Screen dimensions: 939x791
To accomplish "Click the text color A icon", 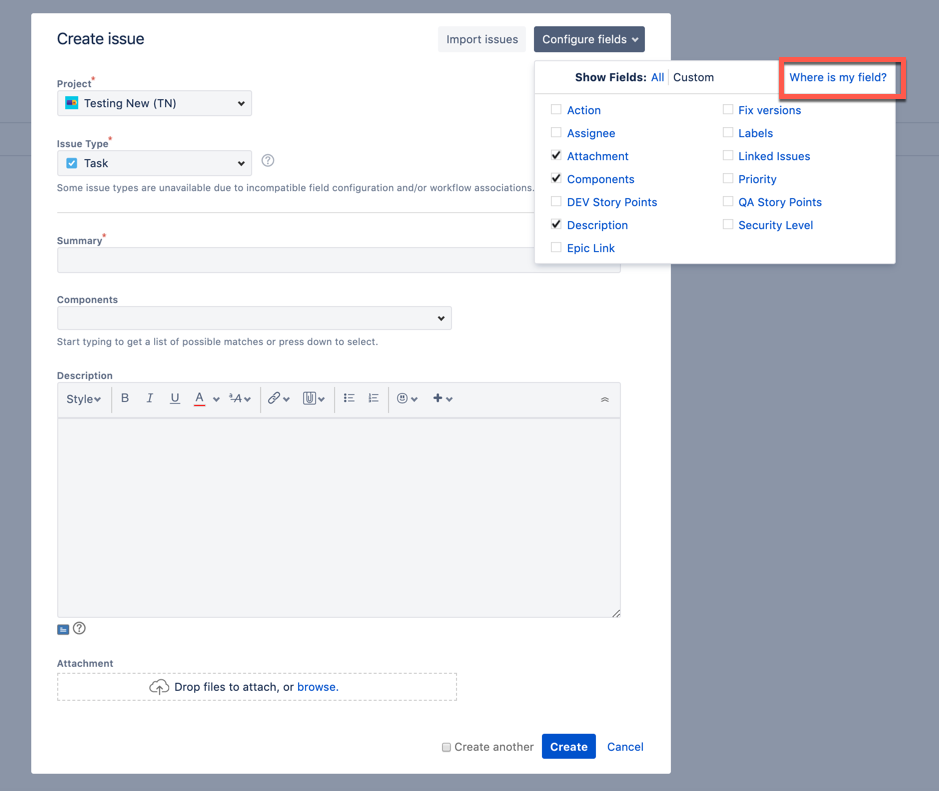I will point(199,398).
